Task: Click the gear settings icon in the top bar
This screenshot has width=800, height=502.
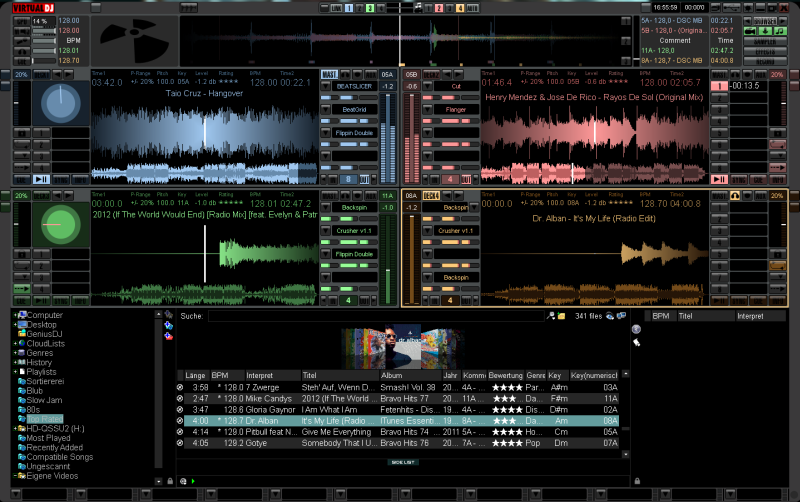Action: (x=748, y=8)
